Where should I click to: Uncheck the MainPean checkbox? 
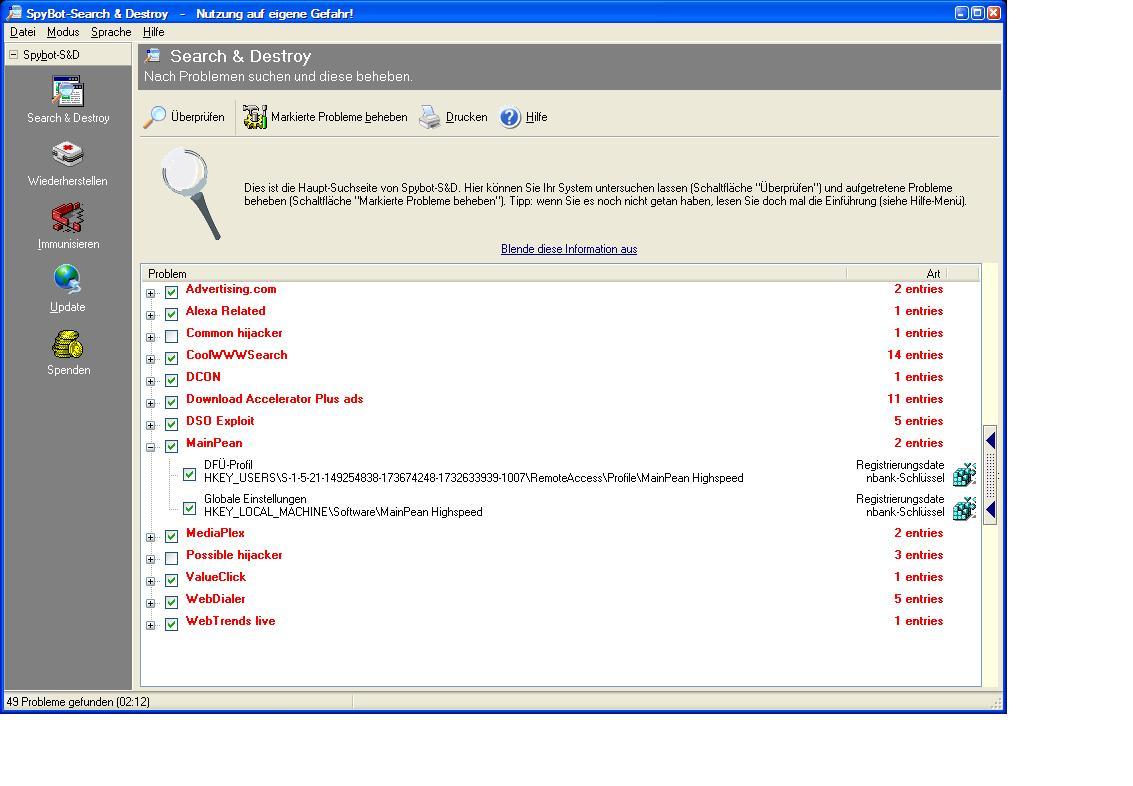click(x=171, y=446)
